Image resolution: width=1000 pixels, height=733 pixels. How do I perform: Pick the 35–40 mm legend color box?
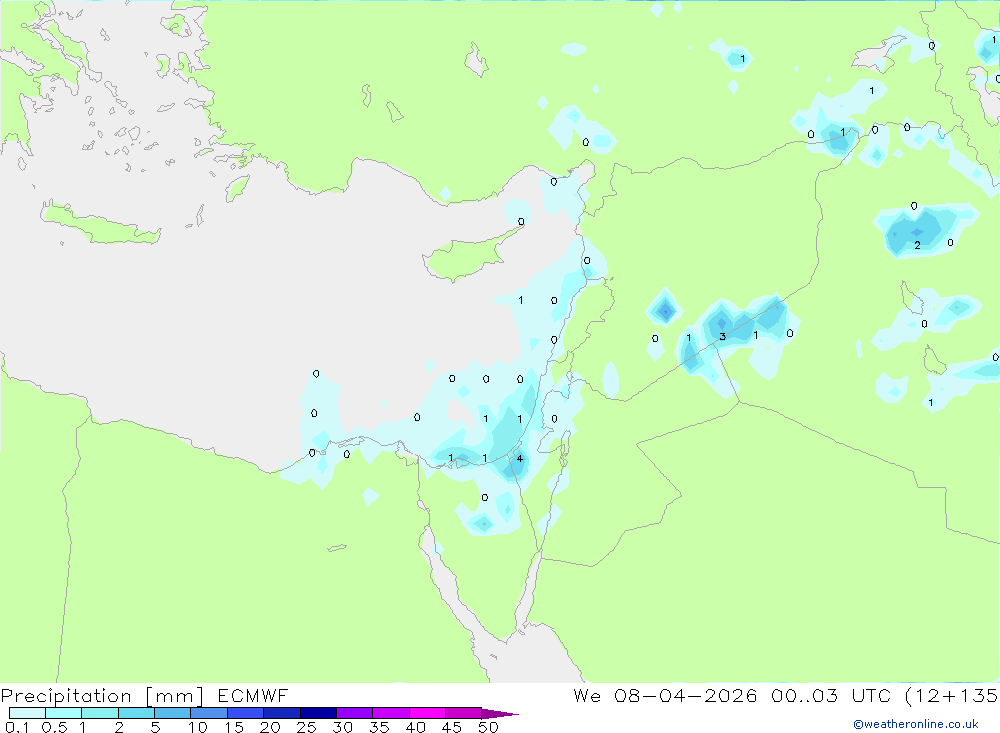coord(390,713)
